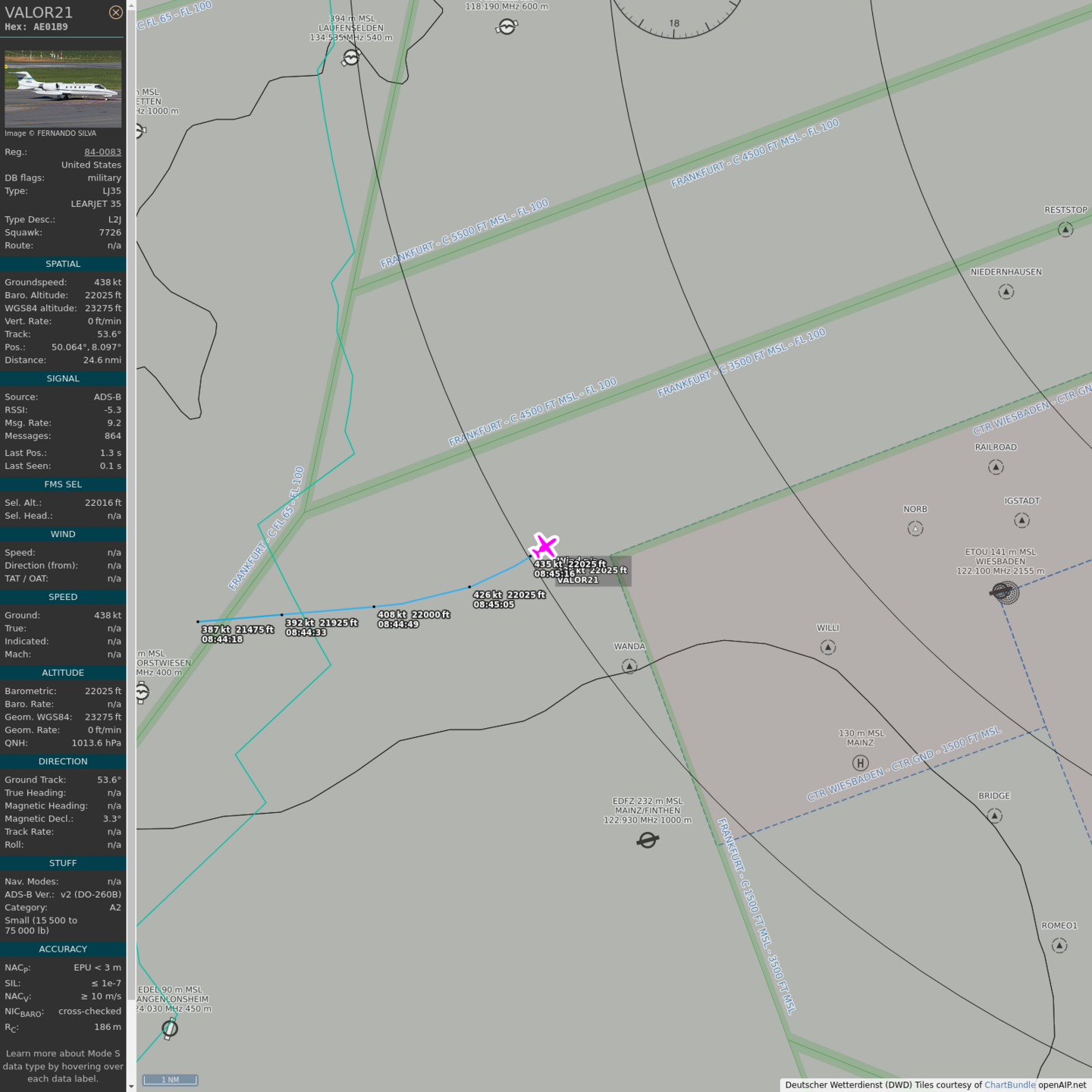
Task: Select the Wiesbaden ETOU airport symbol
Action: (x=1004, y=591)
